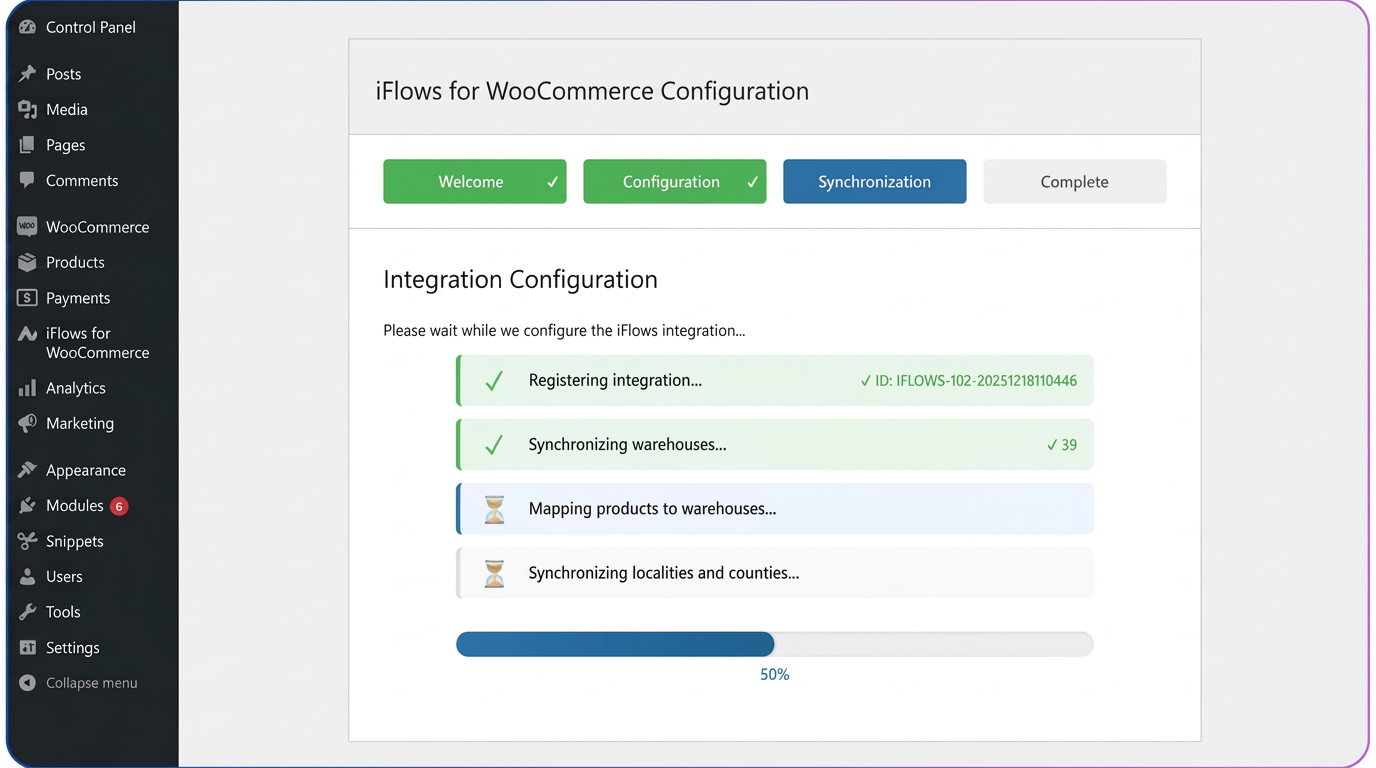Click 'Synchronizing localities and counties...' text
The height and width of the screenshot is (768, 1376).
pyautogui.click(x=663, y=573)
